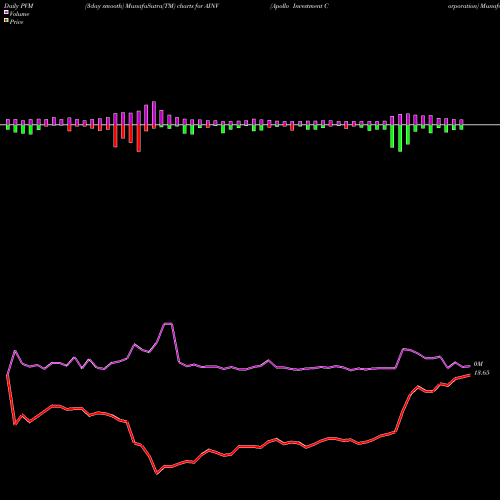Select the 'Volume' legend label
Image resolution: width=500 pixels, height=500 pixels.
click(x=19, y=14)
